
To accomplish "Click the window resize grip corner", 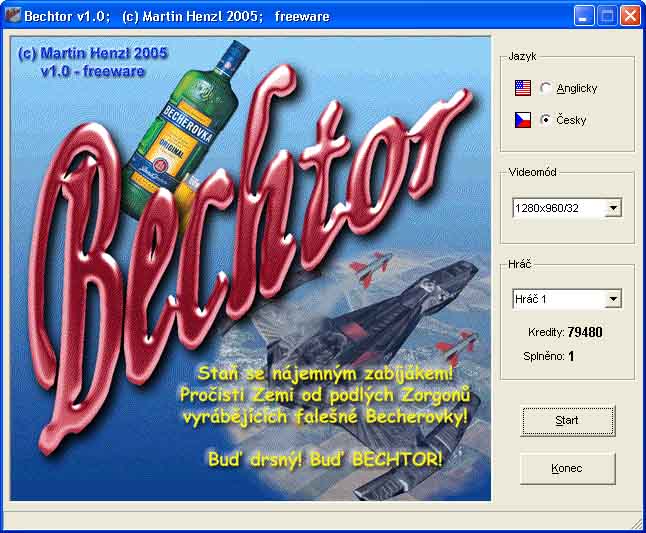I will coord(636,523).
